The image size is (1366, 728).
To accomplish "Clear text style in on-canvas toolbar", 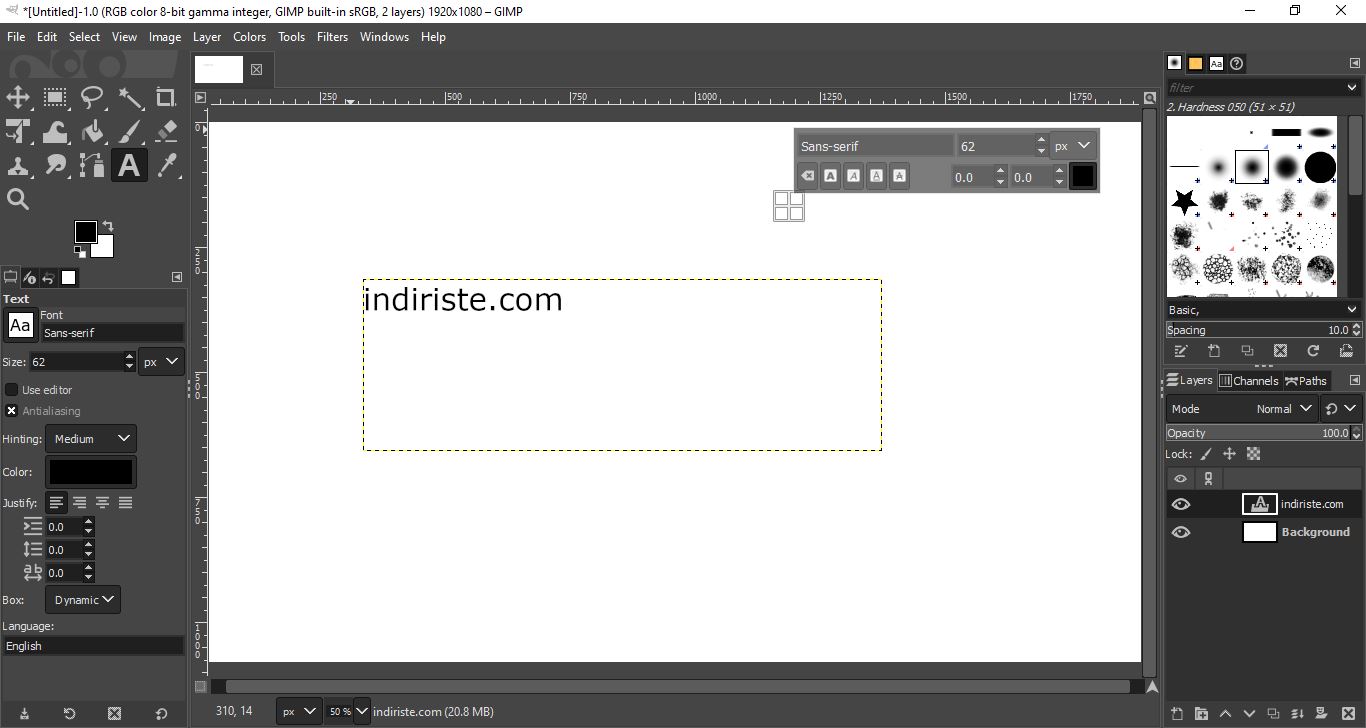I will click(x=807, y=177).
